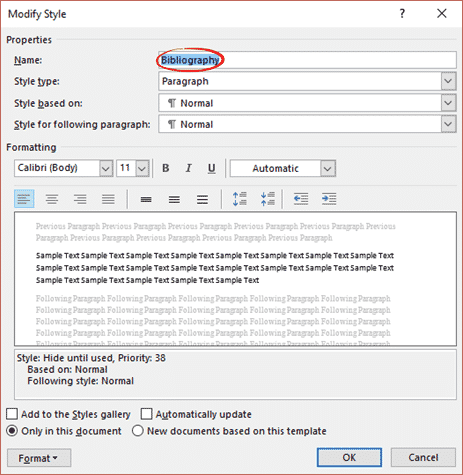Check Add to the Styles gallery
Image resolution: width=463 pixels, height=475 pixels.
point(12,414)
